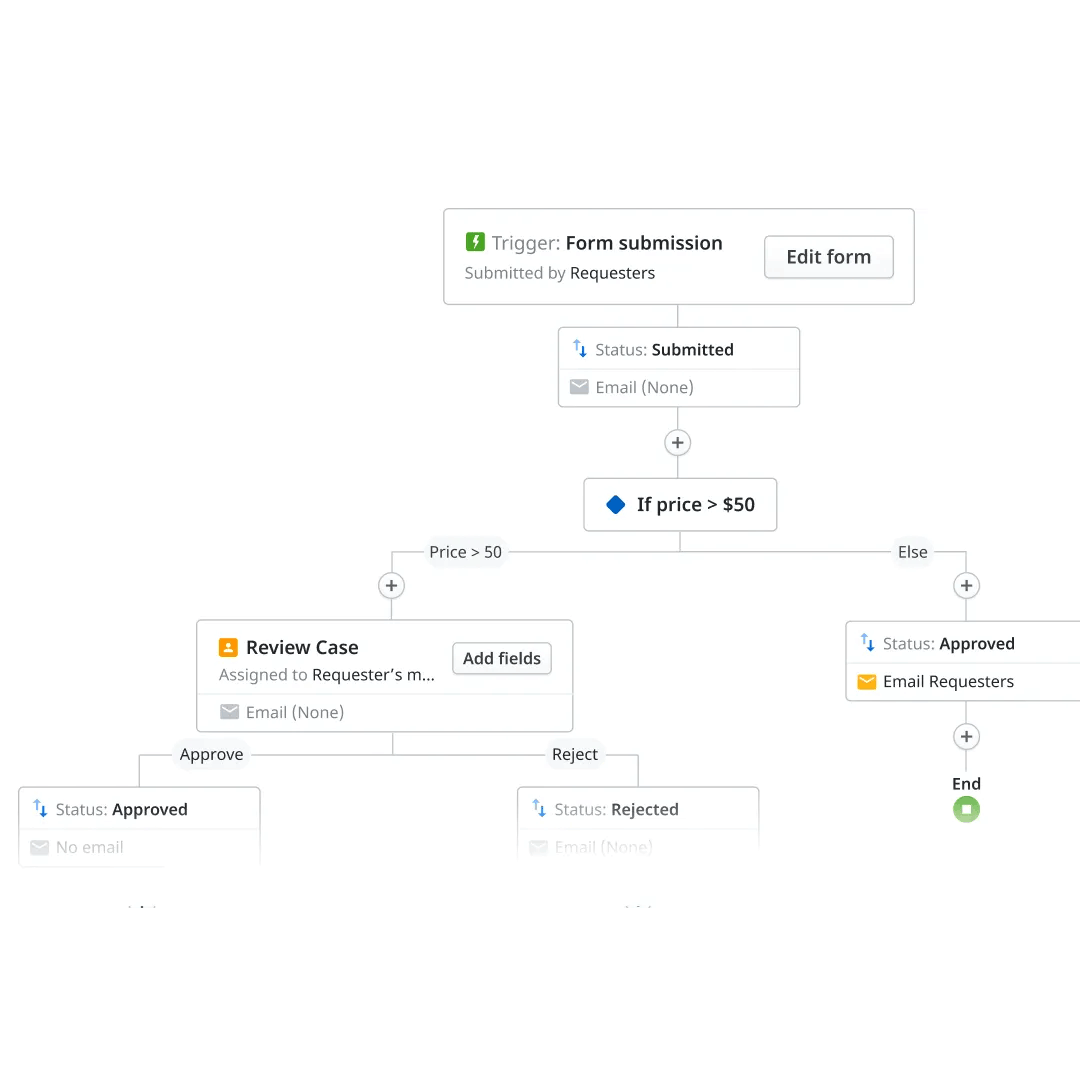1080x1080 pixels.
Task: Select the Reject branch label
Action: (574, 754)
